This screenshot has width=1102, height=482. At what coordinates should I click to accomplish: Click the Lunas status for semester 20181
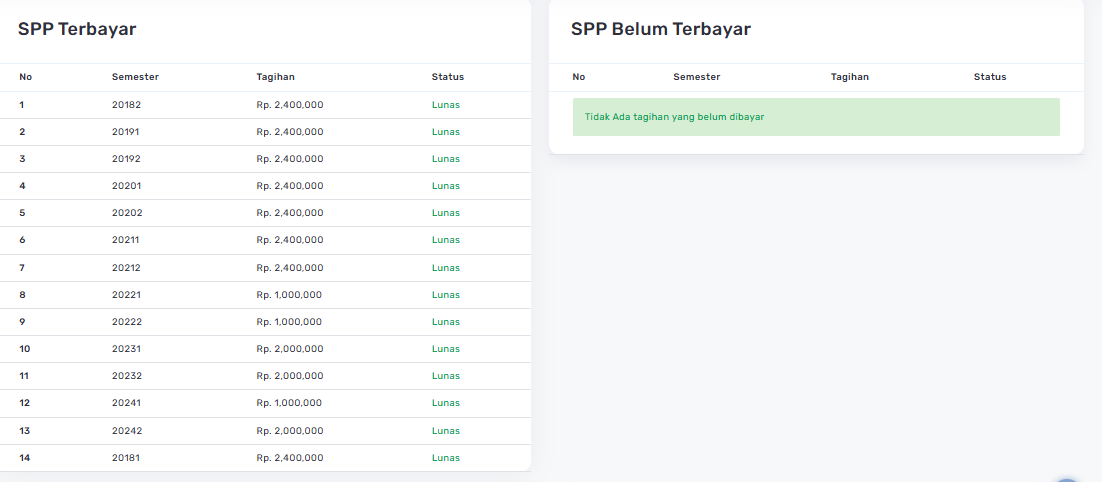pos(445,458)
